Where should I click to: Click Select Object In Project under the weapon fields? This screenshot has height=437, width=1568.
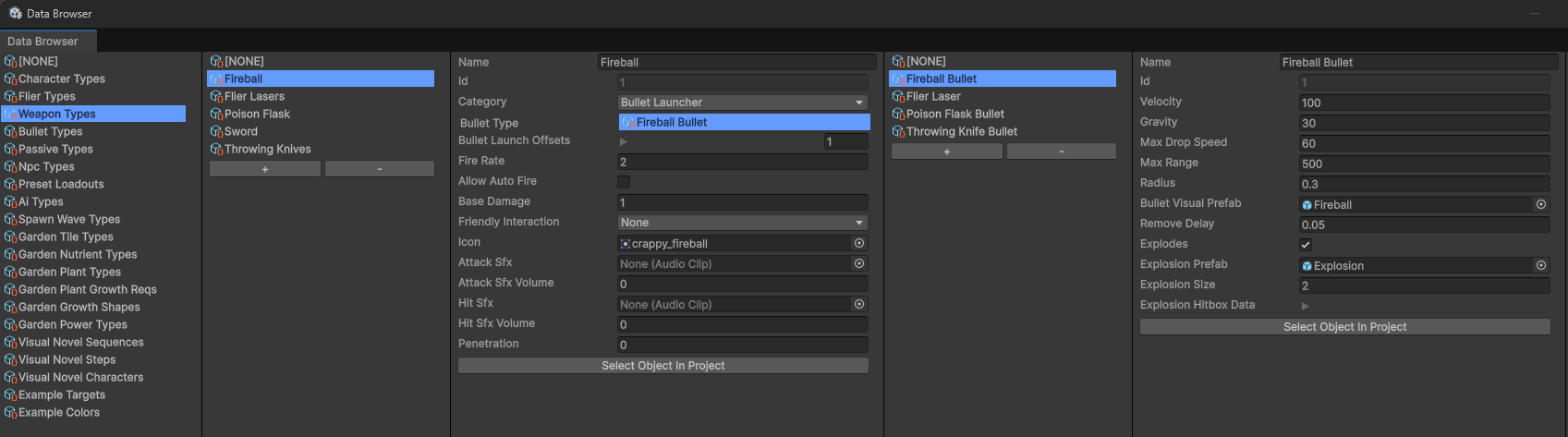(663, 366)
